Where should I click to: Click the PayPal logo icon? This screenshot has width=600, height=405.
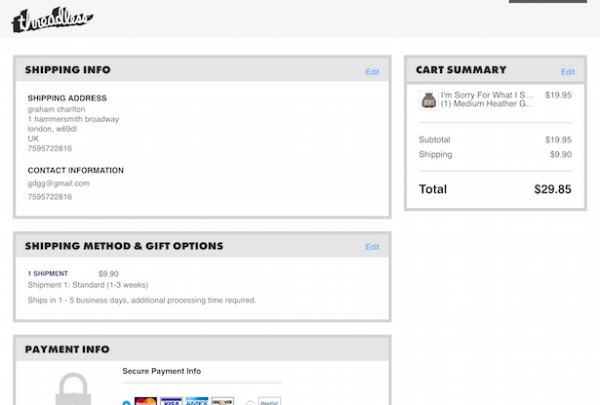pos(268,402)
